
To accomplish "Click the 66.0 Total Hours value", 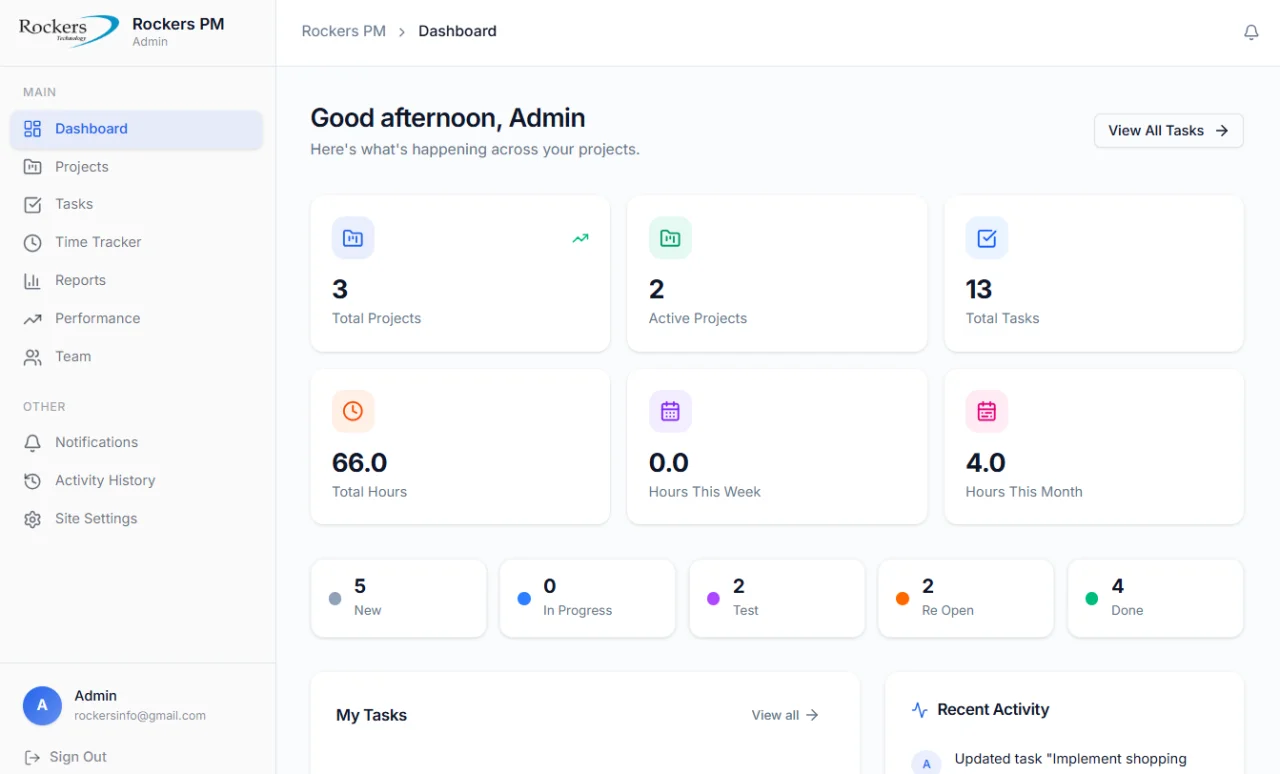I will tap(360, 463).
